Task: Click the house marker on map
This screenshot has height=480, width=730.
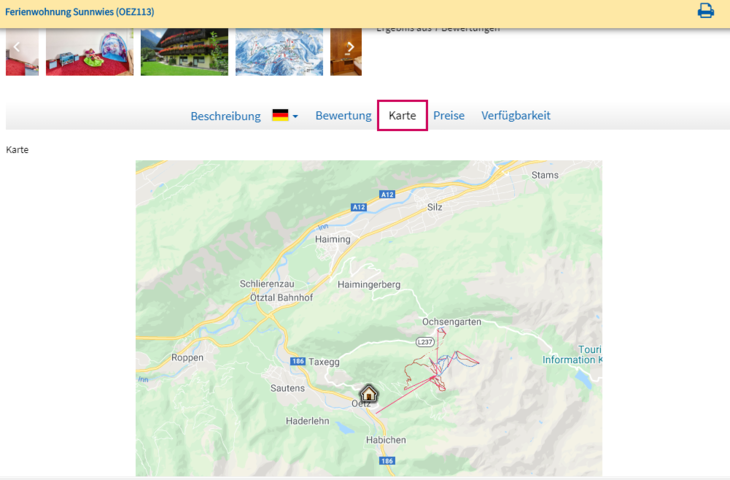Action: pos(369,394)
